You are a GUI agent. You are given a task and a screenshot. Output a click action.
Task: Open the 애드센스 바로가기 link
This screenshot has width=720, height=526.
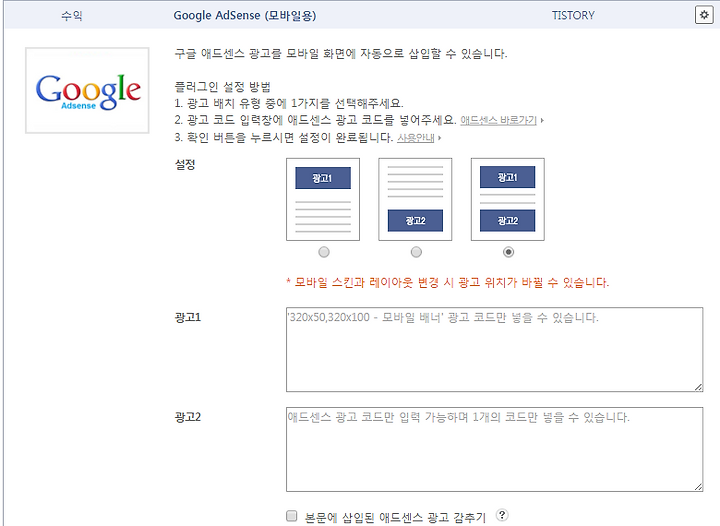(499, 120)
